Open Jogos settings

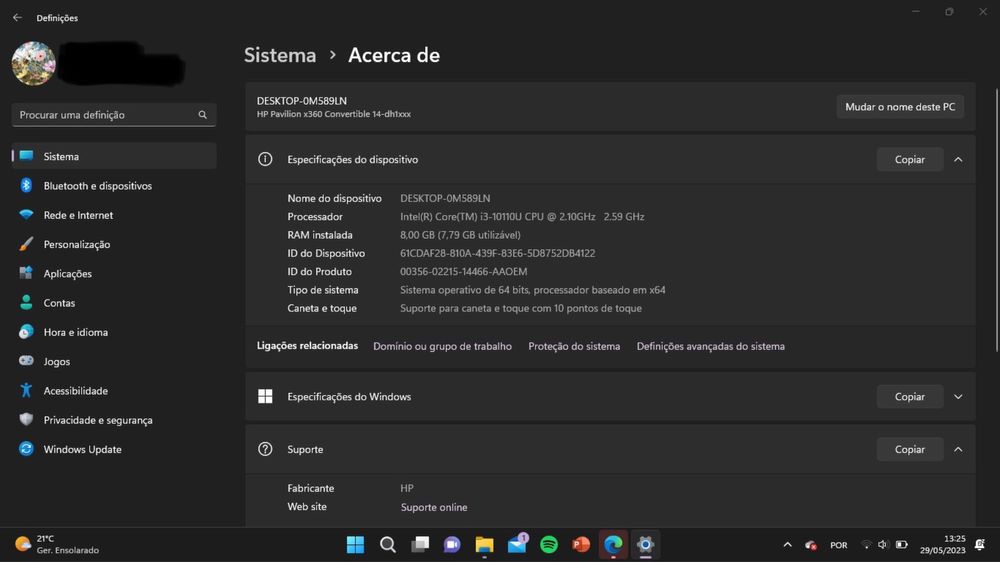click(114, 362)
